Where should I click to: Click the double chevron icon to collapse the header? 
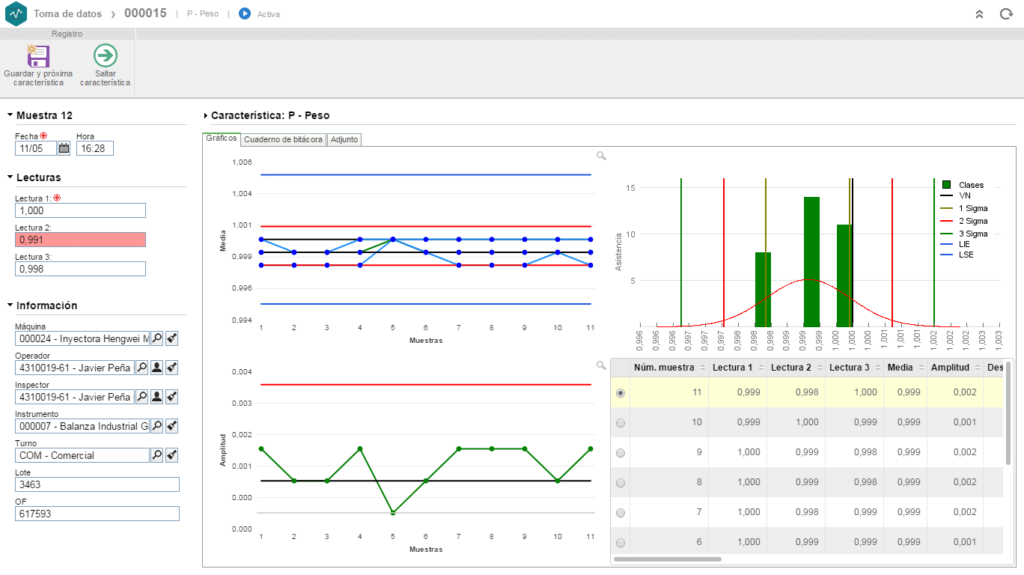coord(979,14)
